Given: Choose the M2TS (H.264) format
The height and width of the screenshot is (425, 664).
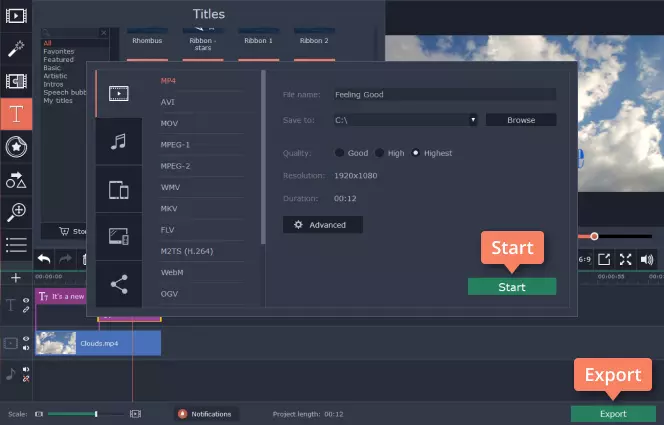Looking at the screenshot, I should pyautogui.click(x=187, y=251).
